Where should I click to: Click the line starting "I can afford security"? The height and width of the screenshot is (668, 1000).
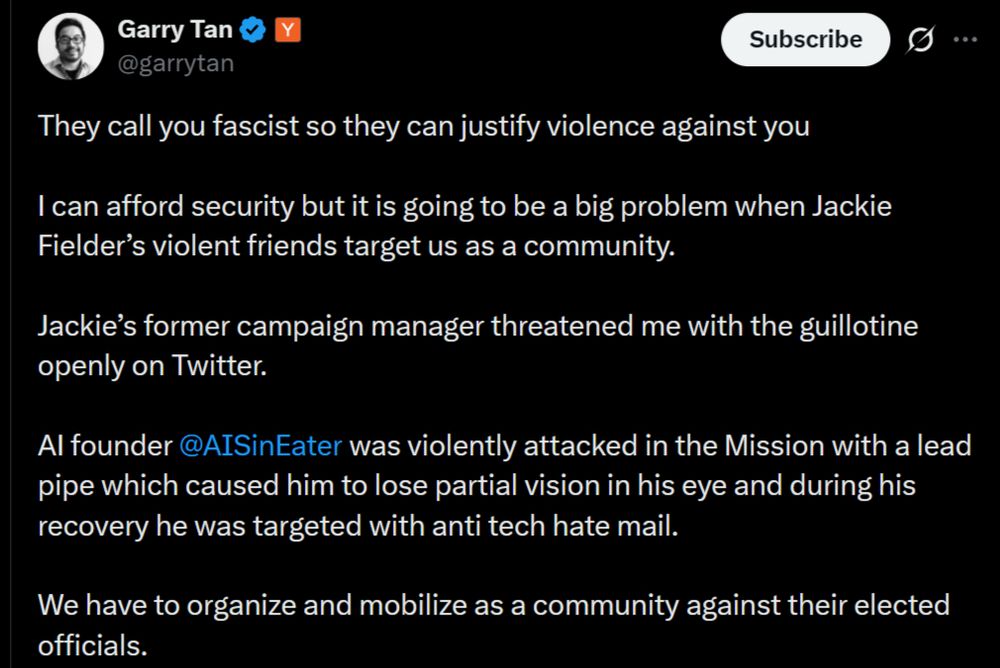pyautogui.click(x=464, y=206)
